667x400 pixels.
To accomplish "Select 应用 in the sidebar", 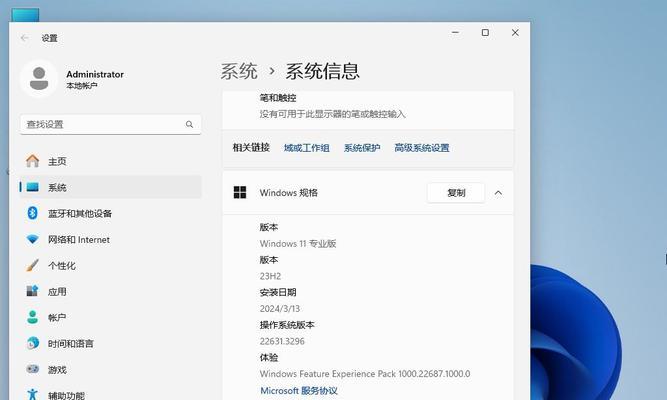I will [x=111, y=291].
